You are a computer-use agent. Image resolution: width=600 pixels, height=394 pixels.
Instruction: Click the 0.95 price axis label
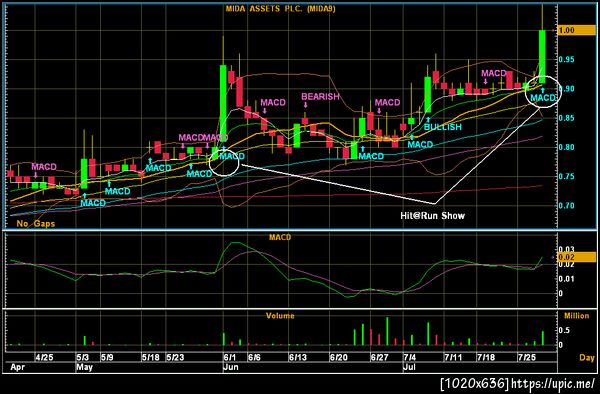click(567, 59)
